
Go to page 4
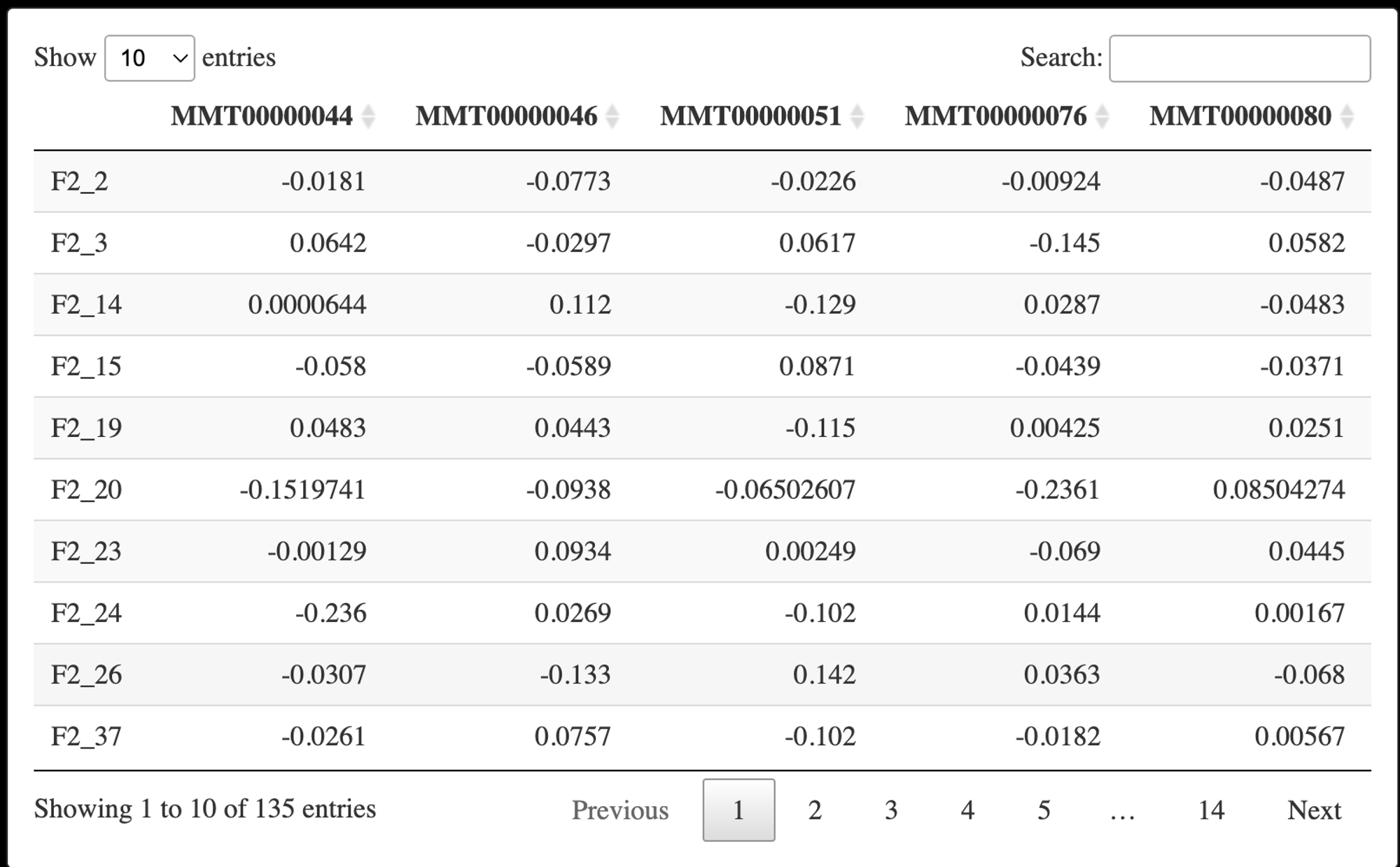[x=967, y=810]
